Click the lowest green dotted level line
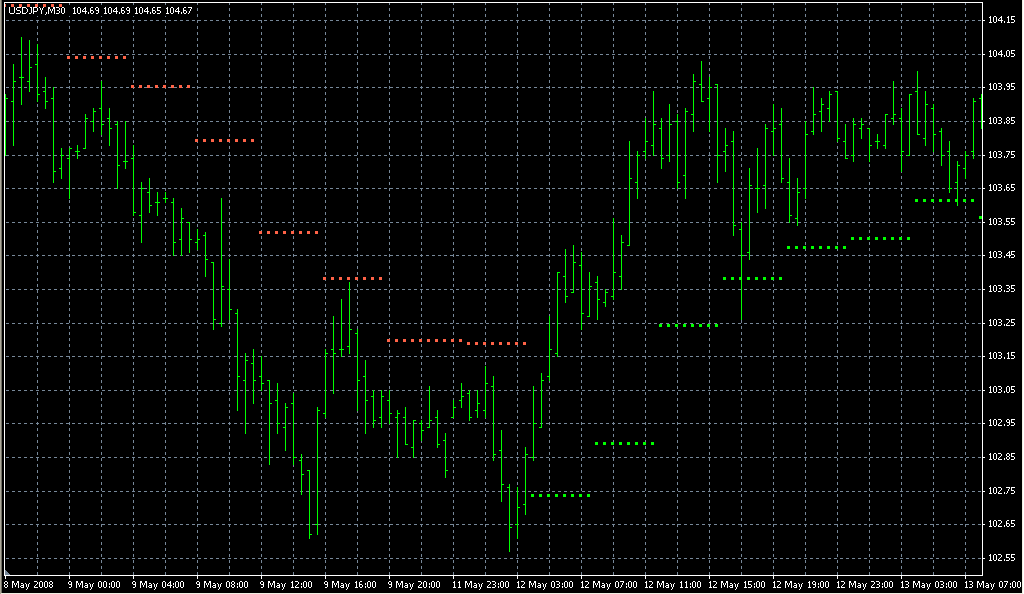Viewport: 1024px width, 594px height. click(x=560, y=495)
